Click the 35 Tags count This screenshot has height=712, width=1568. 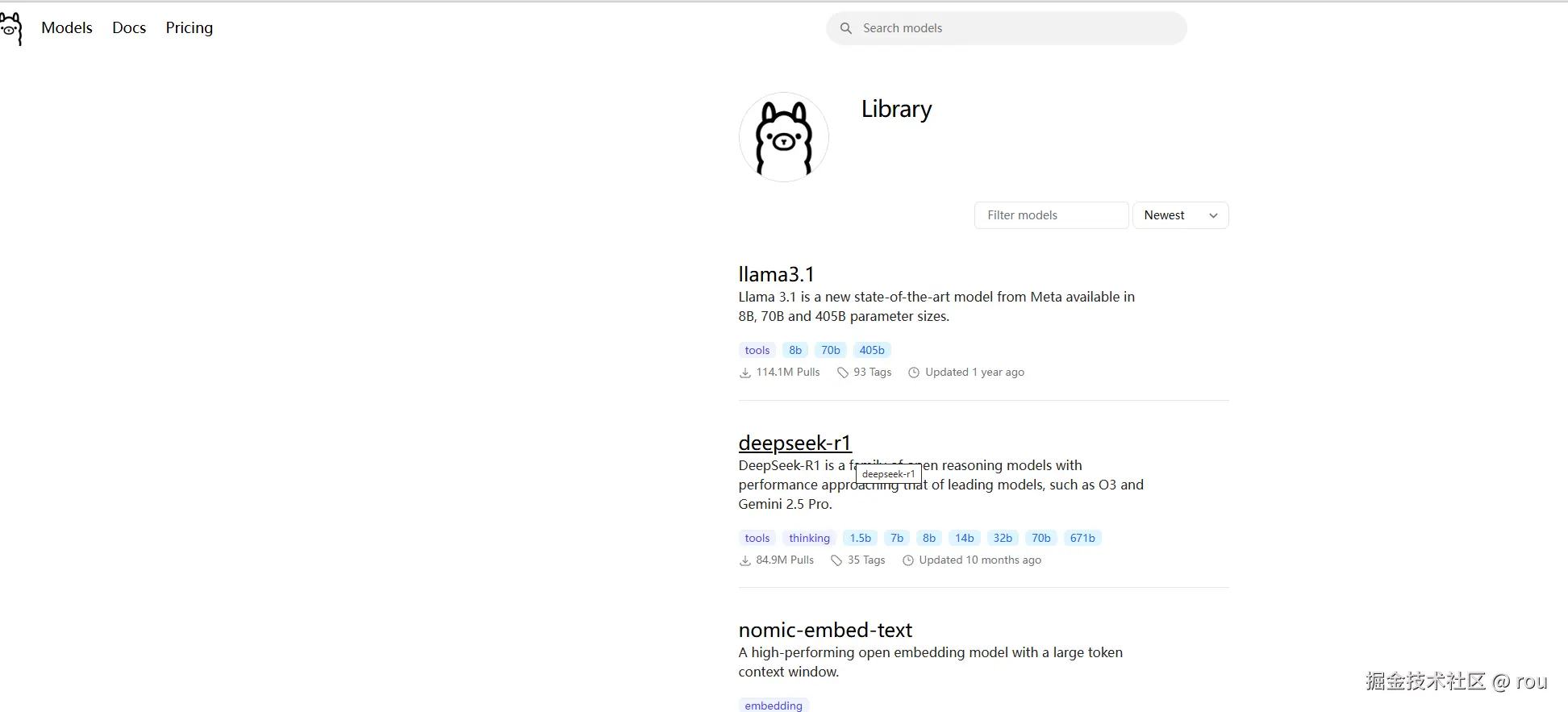pyautogui.click(x=866, y=560)
